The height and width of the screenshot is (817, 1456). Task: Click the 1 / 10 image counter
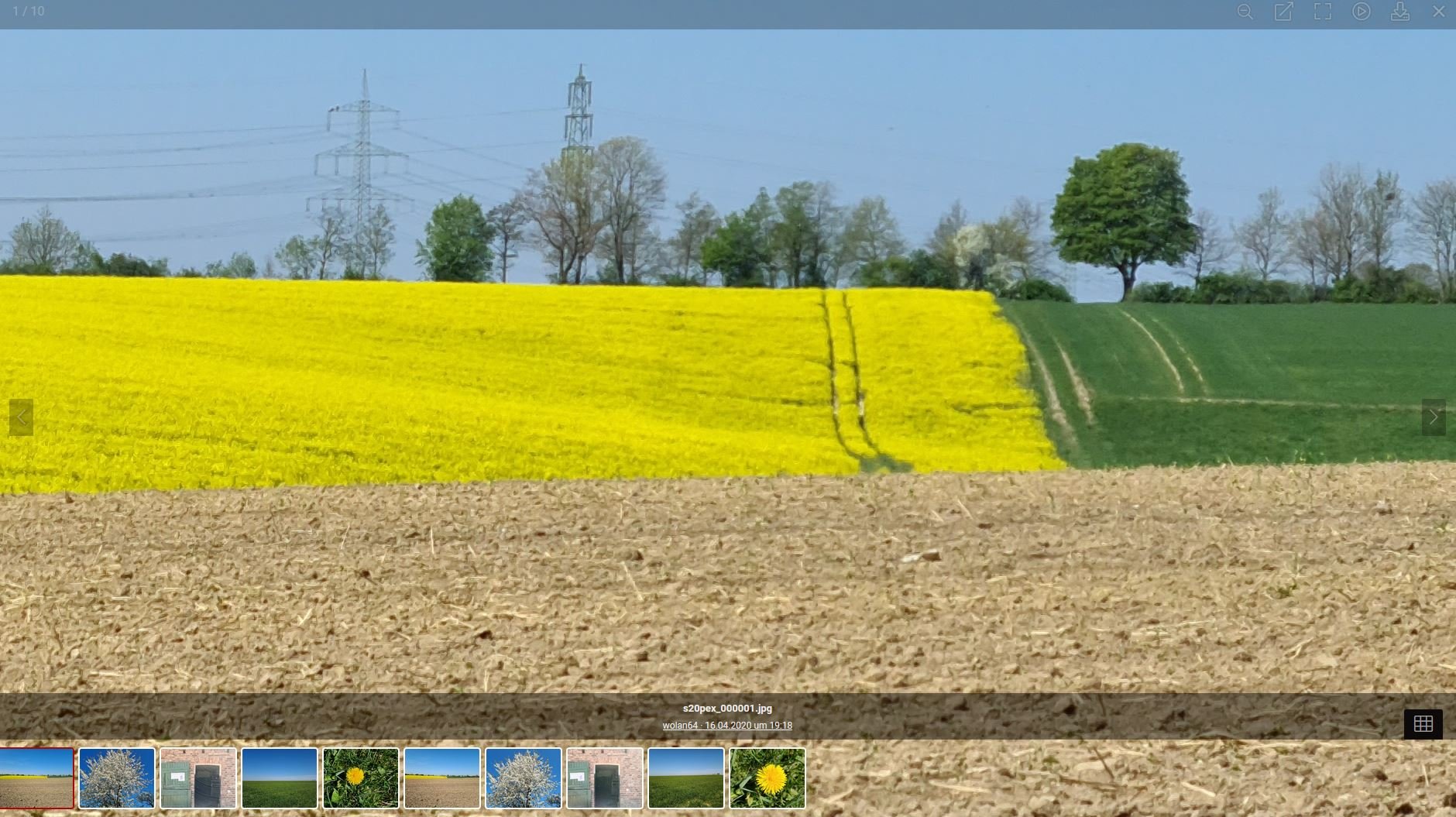[x=29, y=12]
